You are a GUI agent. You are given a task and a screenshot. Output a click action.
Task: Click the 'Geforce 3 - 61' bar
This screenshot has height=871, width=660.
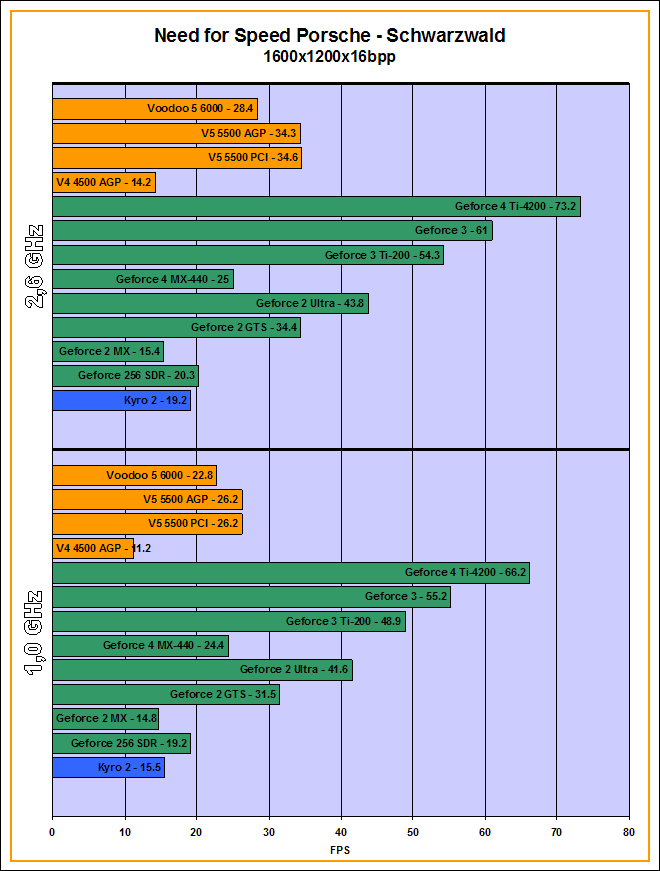pyautogui.click(x=272, y=231)
